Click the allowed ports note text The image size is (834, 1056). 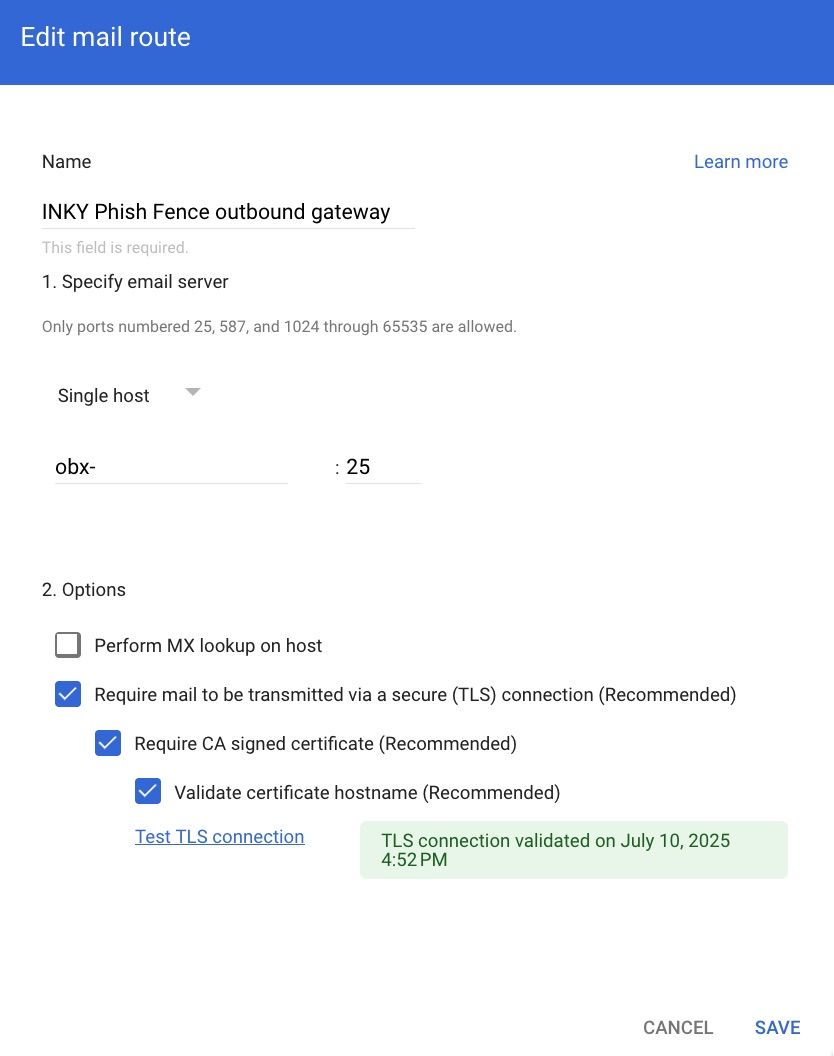pos(279,326)
